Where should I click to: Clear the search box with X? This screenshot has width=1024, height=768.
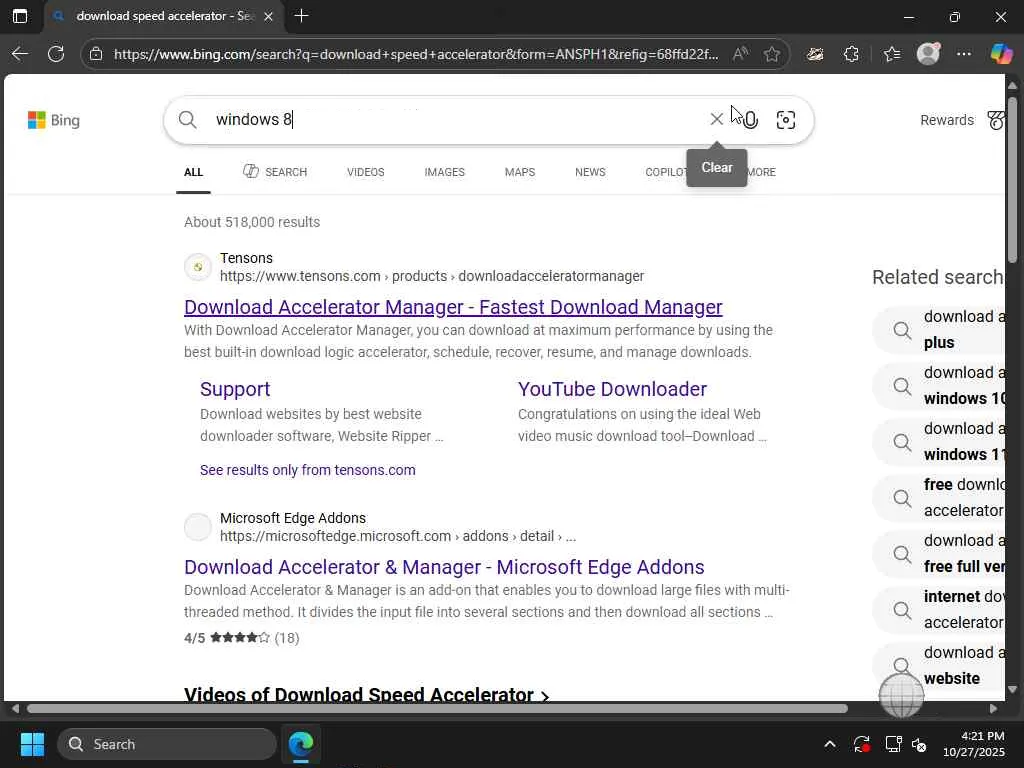coord(716,119)
